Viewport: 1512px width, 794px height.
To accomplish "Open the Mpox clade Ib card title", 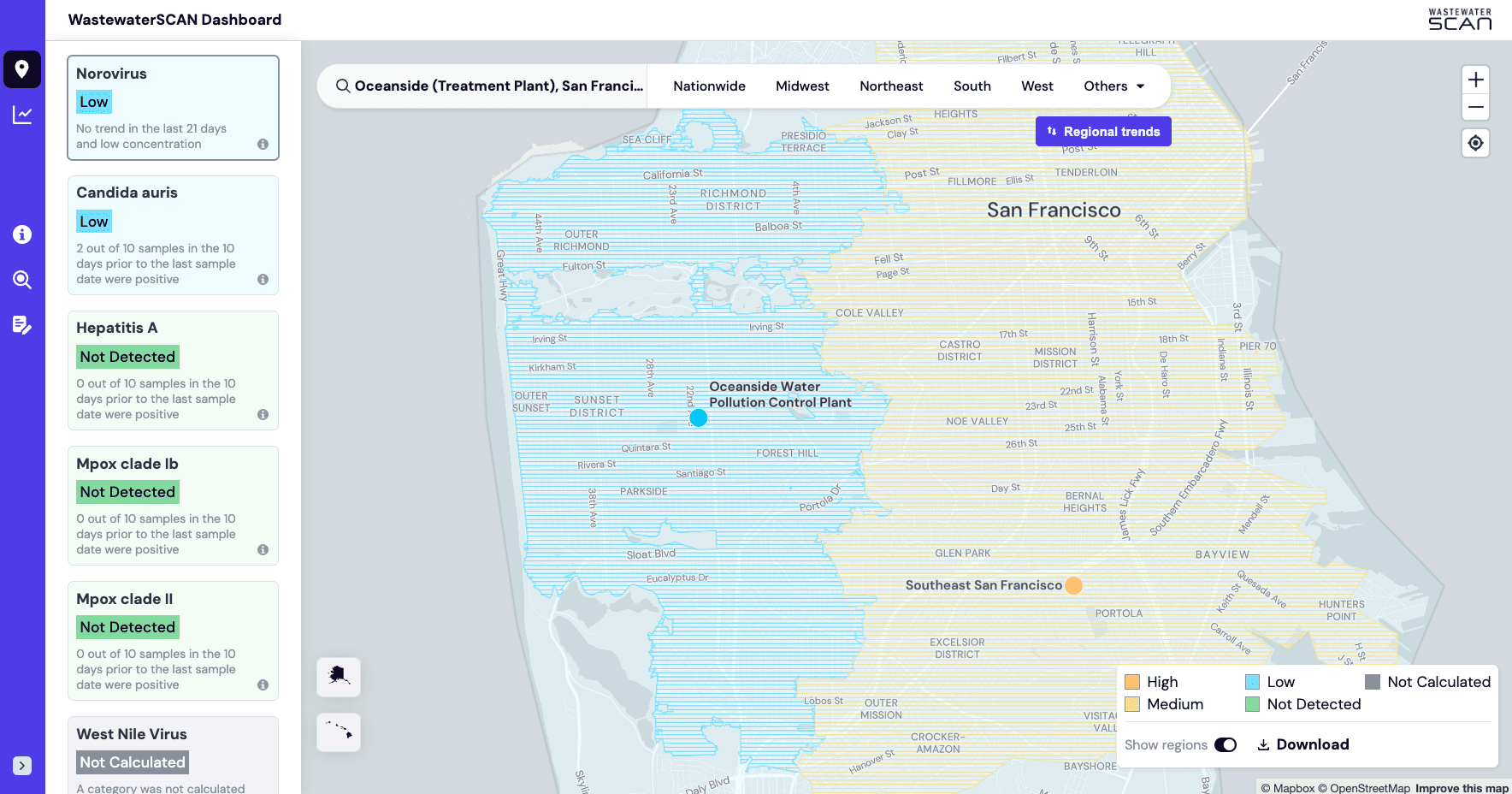I will point(127,464).
